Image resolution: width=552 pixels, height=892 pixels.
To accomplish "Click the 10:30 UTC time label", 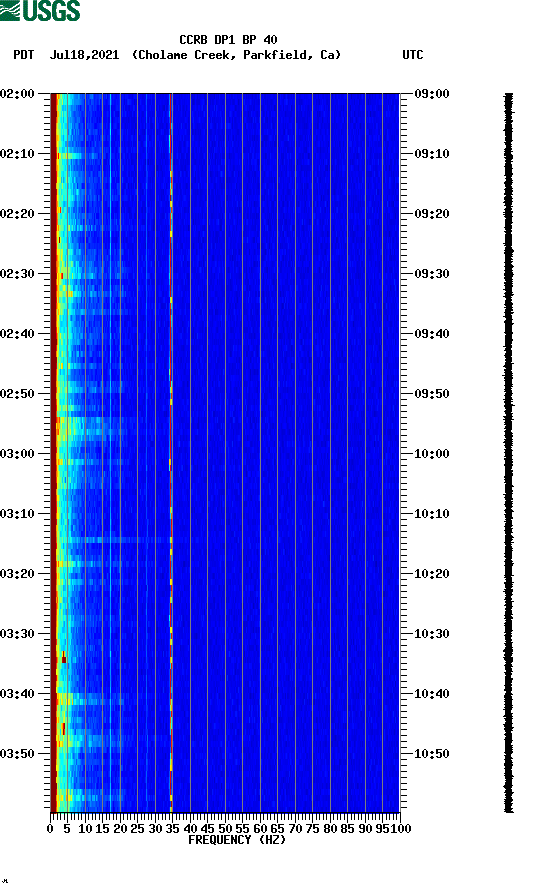I will [432, 634].
